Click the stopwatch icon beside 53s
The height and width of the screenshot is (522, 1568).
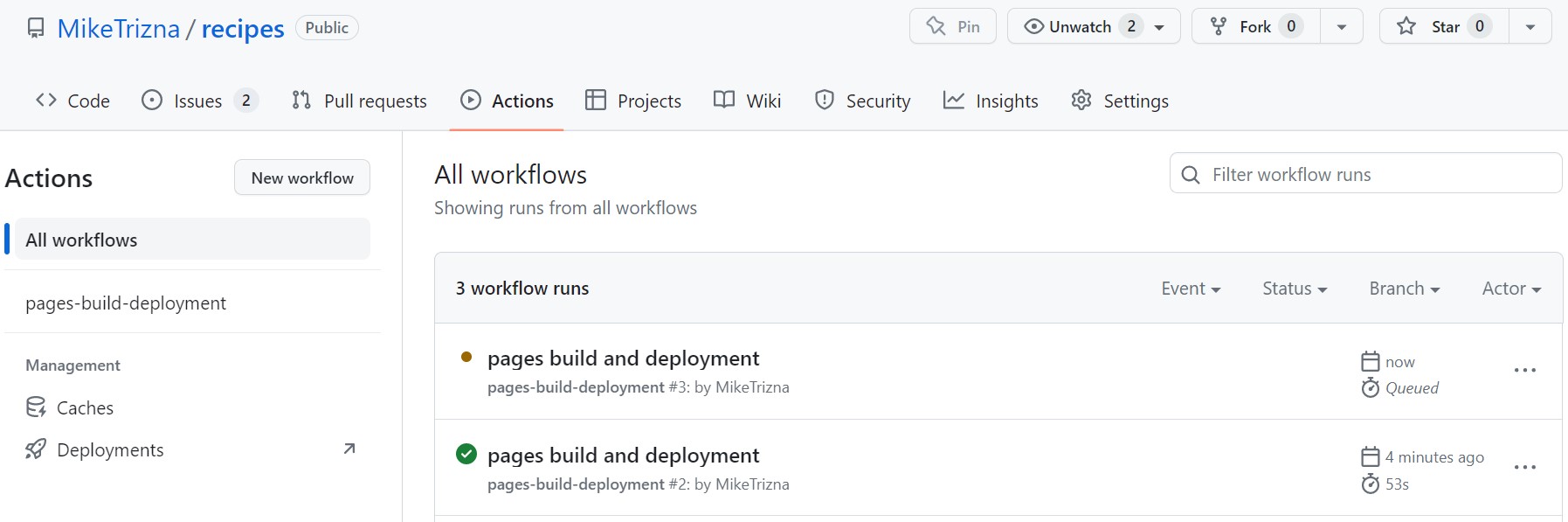pos(1371,484)
